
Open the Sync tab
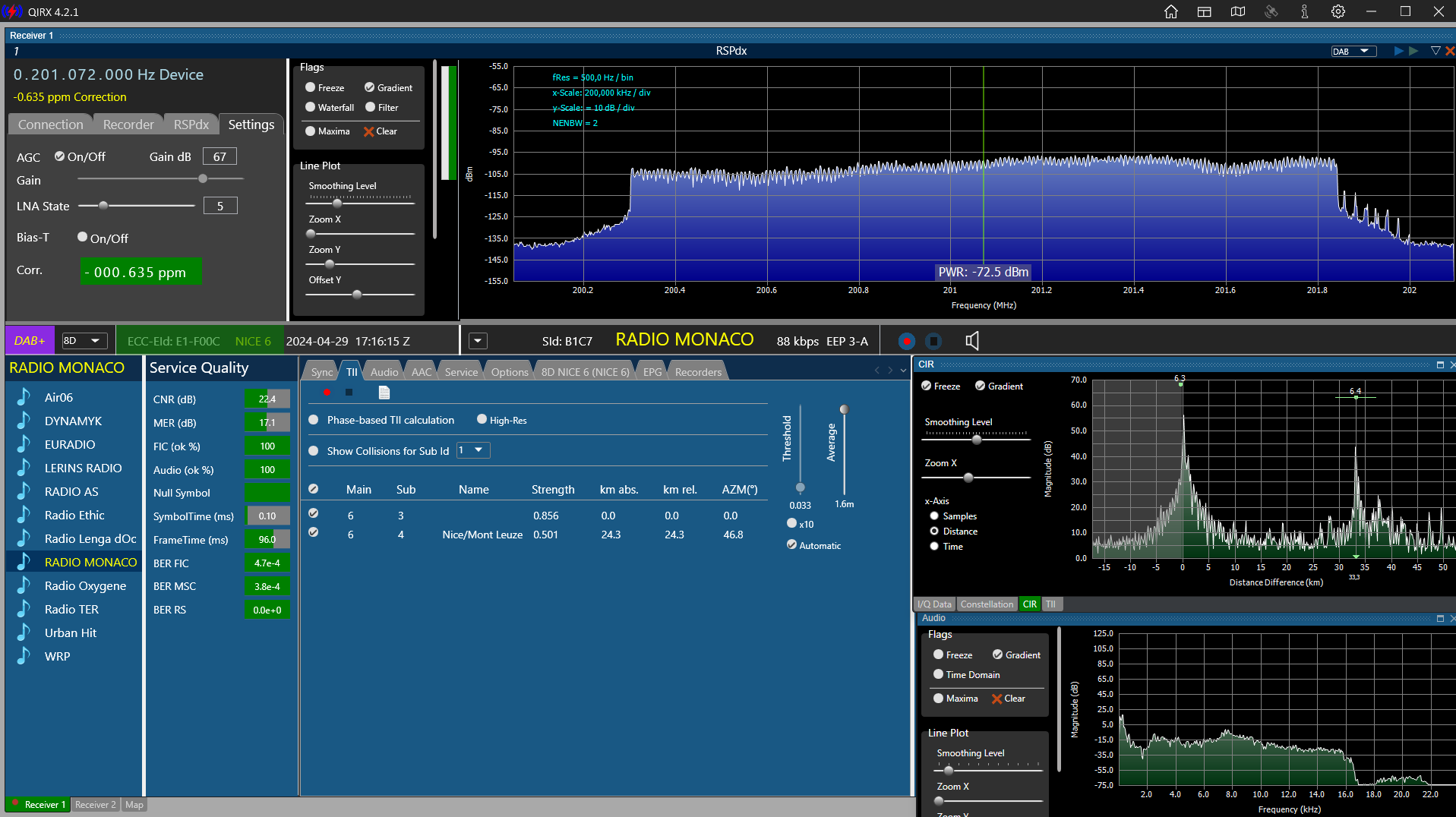322,371
